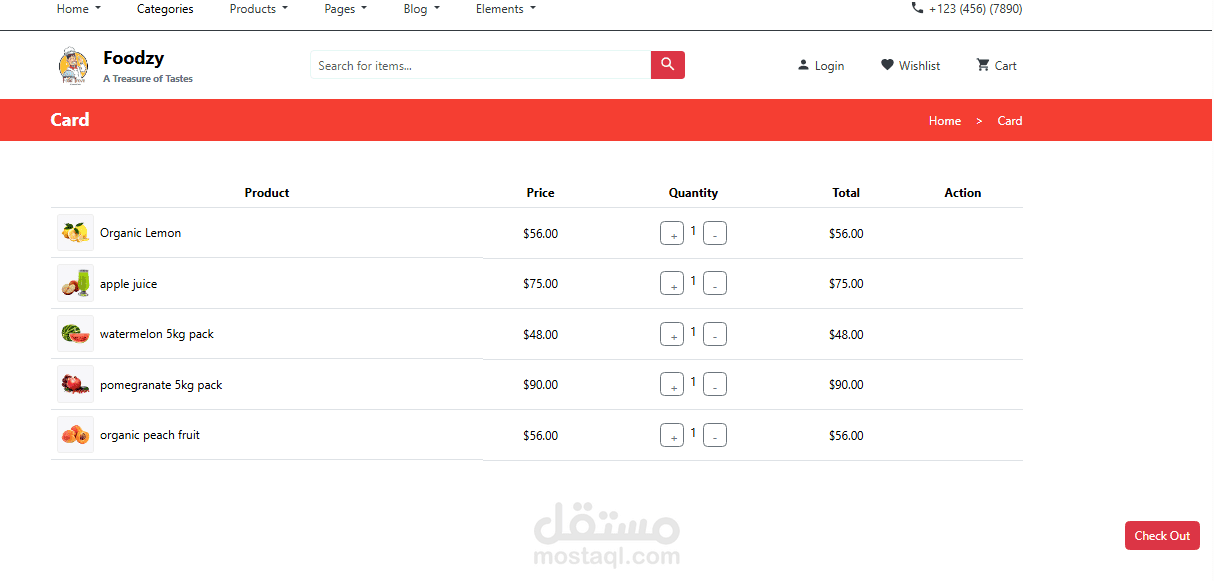Expand the Home dropdown menu

[79, 9]
